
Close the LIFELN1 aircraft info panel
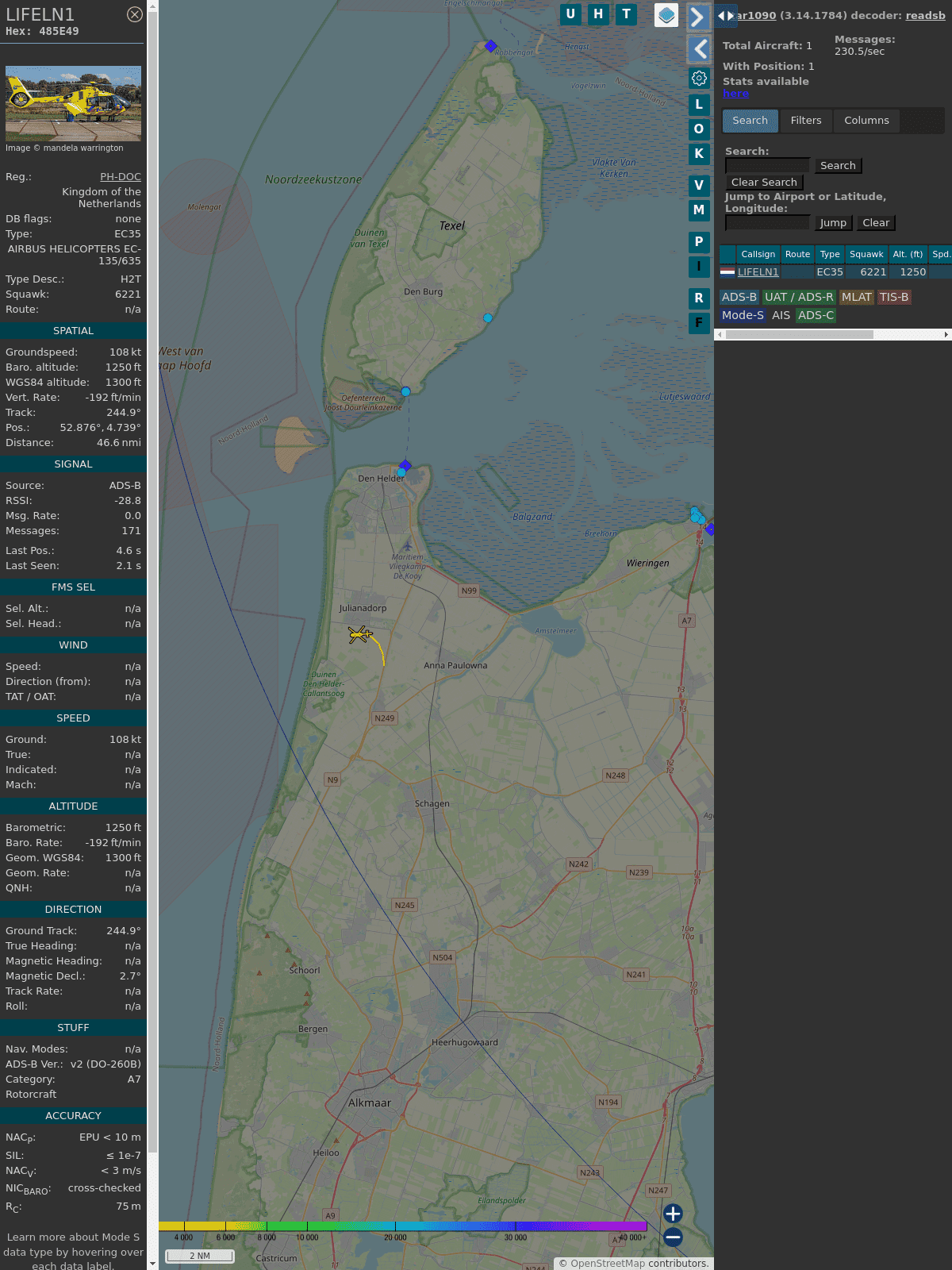(135, 14)
